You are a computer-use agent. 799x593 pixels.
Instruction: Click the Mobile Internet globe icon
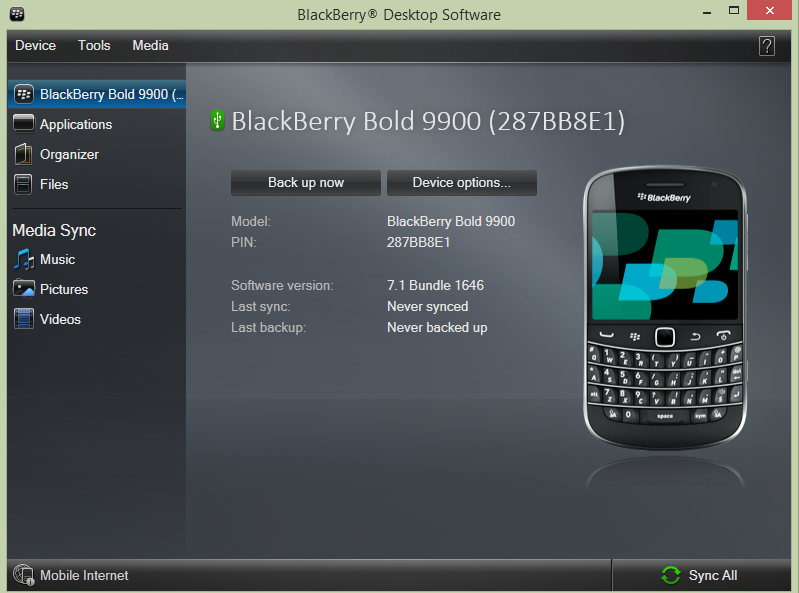click(23, 575)
